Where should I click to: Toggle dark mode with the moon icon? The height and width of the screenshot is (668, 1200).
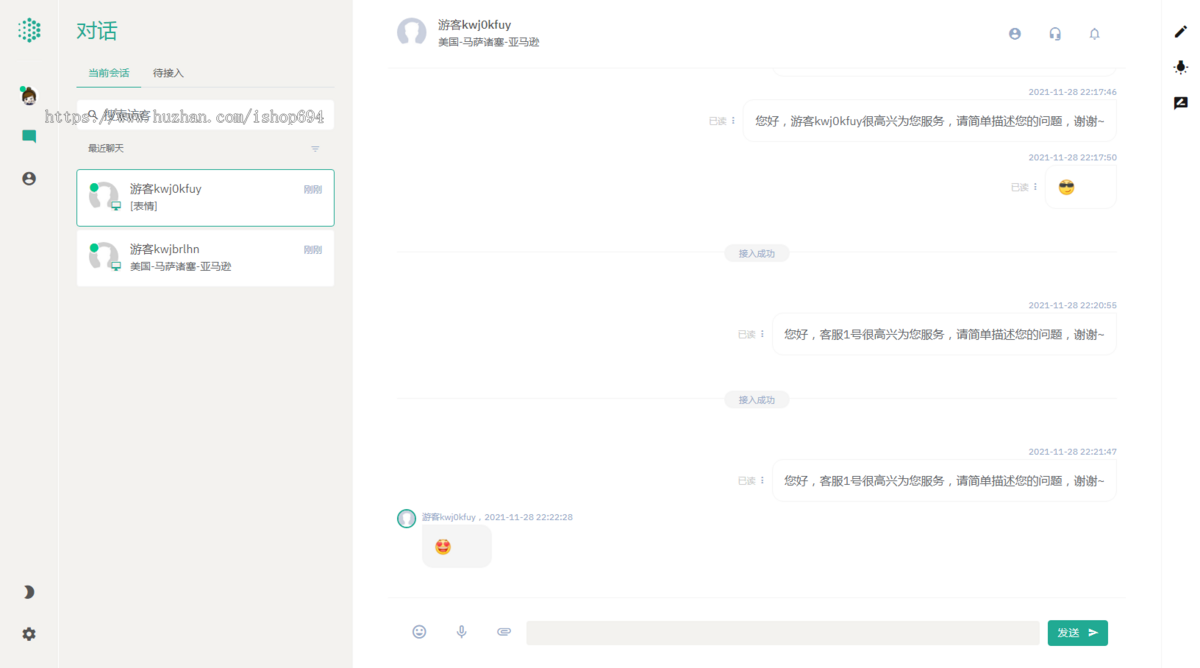point(28,591)
